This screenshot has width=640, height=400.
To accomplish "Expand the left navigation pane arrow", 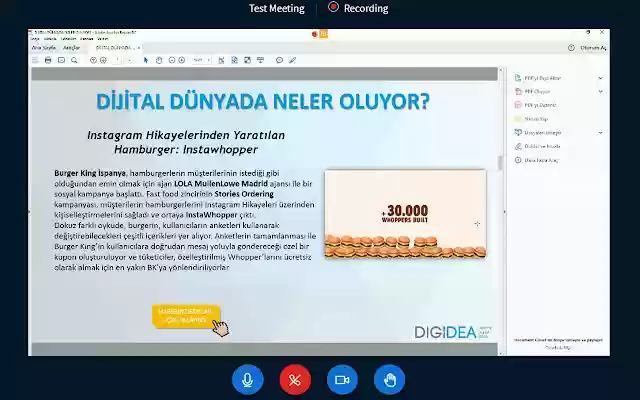I will pyautogui.click(x=29, y=211).
